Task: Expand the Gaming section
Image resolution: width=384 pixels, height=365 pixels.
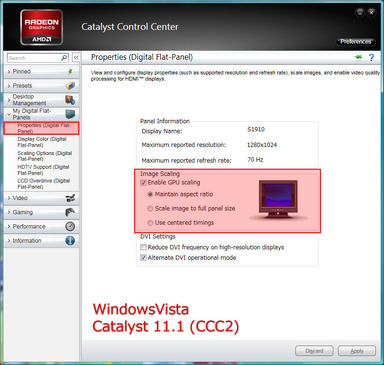Action: point(41,212)
